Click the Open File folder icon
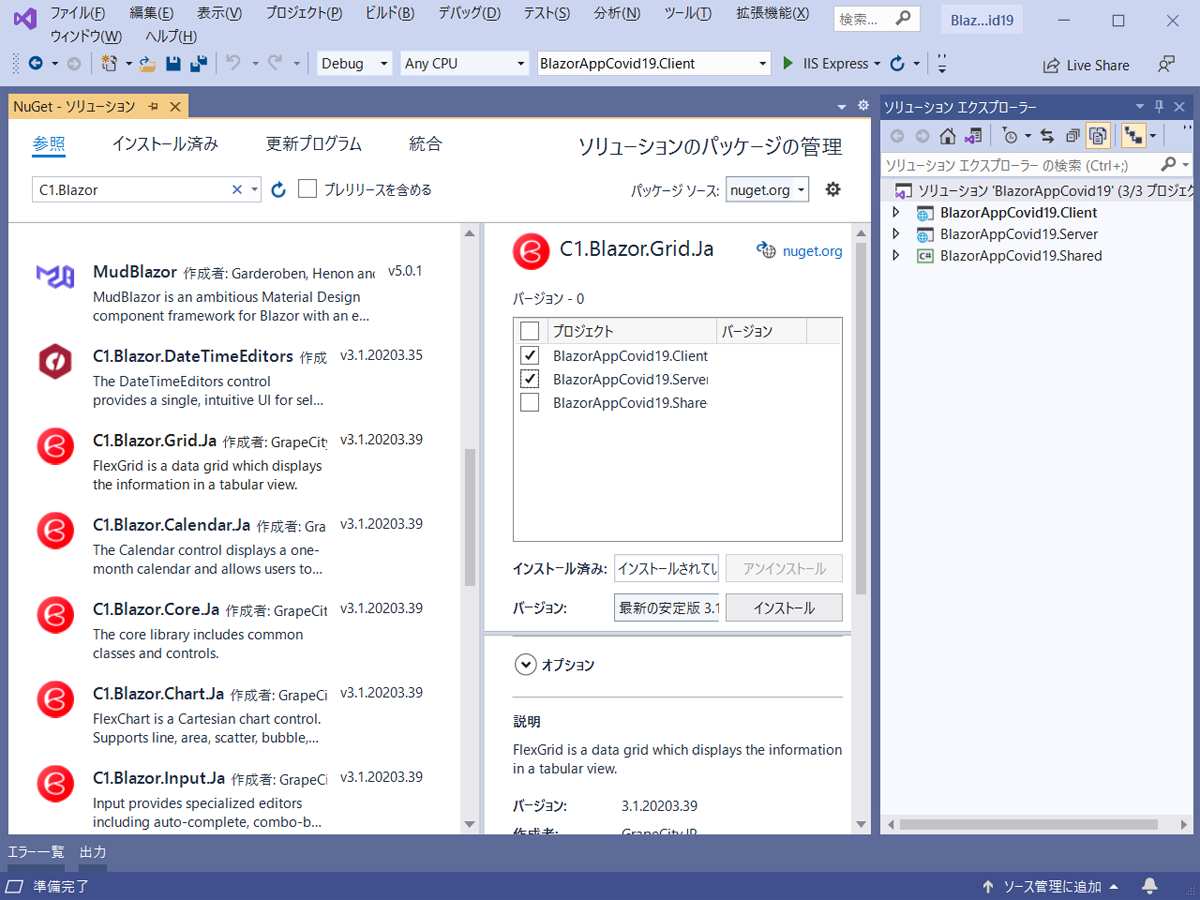Screen dimensions: 1200x900 (148, 63)
